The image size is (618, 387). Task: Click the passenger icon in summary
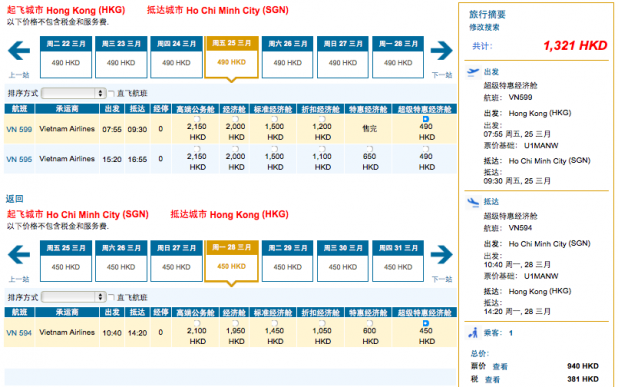coord(473,333)
